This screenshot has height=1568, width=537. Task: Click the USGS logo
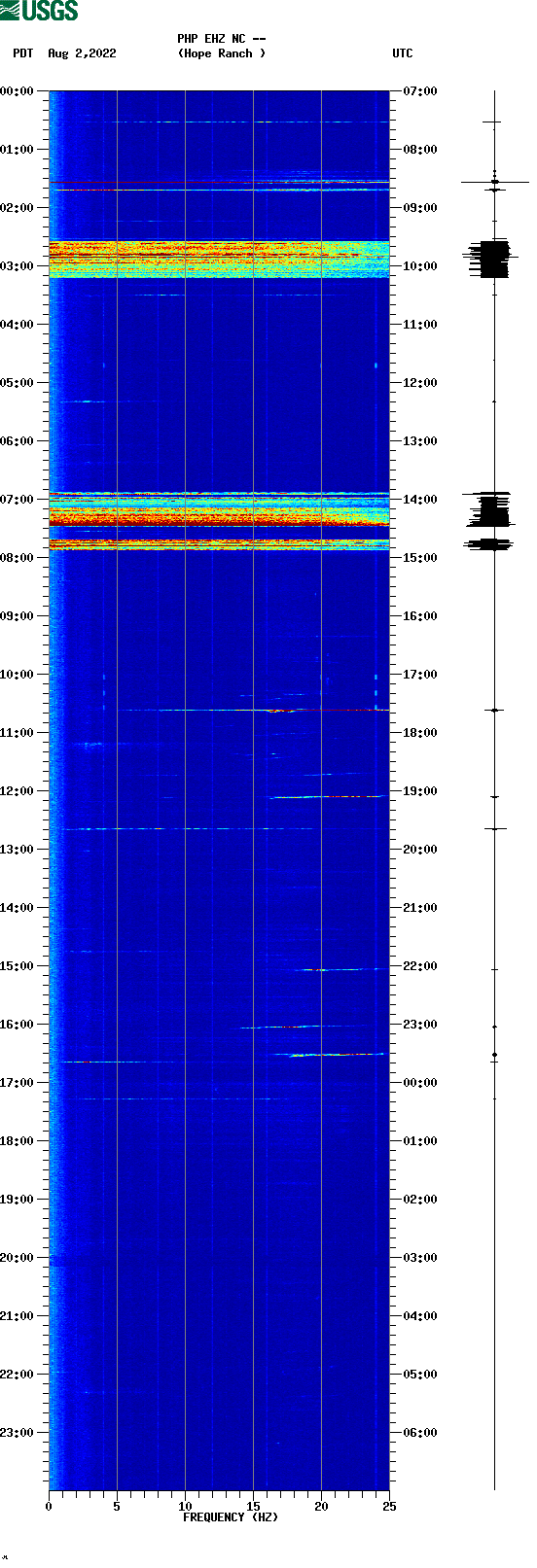click(x=39, y=11)
